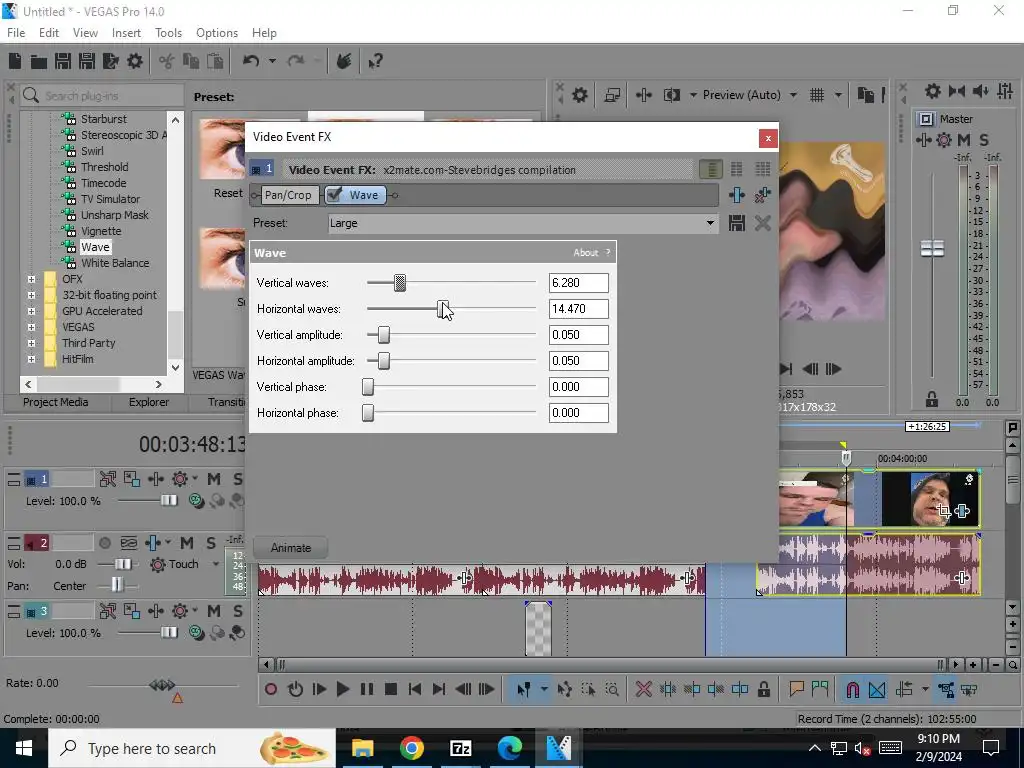Switch to the Project Media tab
The width and height of the screenshot is (1024, 768).
56,402
